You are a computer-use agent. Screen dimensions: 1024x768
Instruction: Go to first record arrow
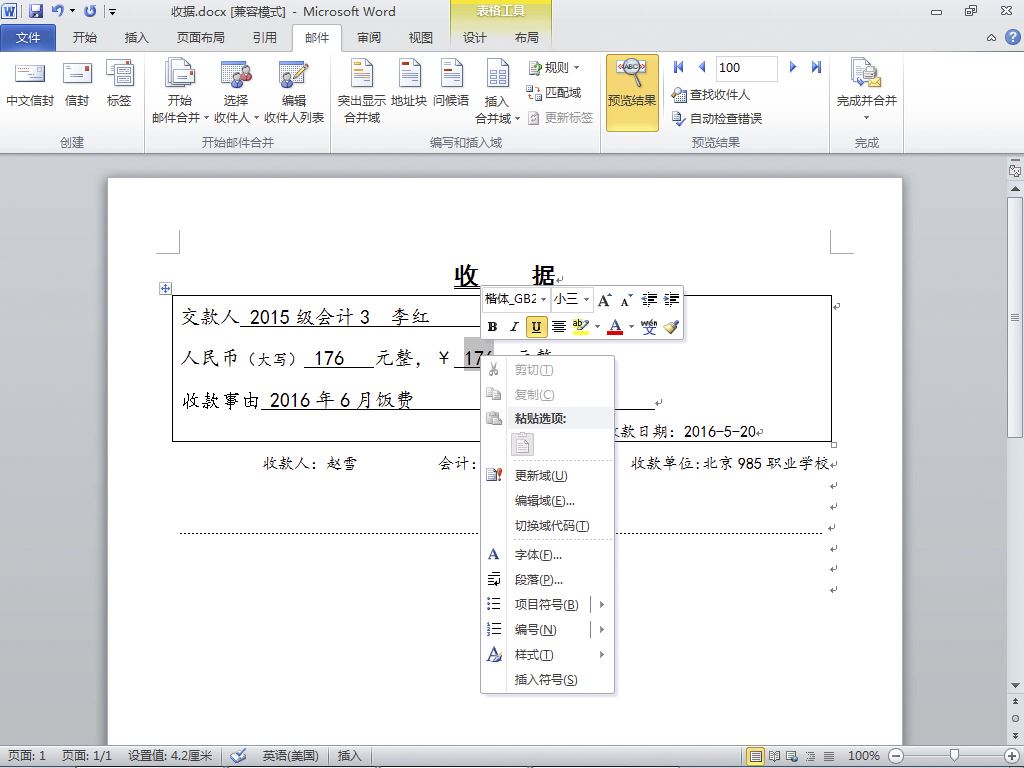point(679,67)
